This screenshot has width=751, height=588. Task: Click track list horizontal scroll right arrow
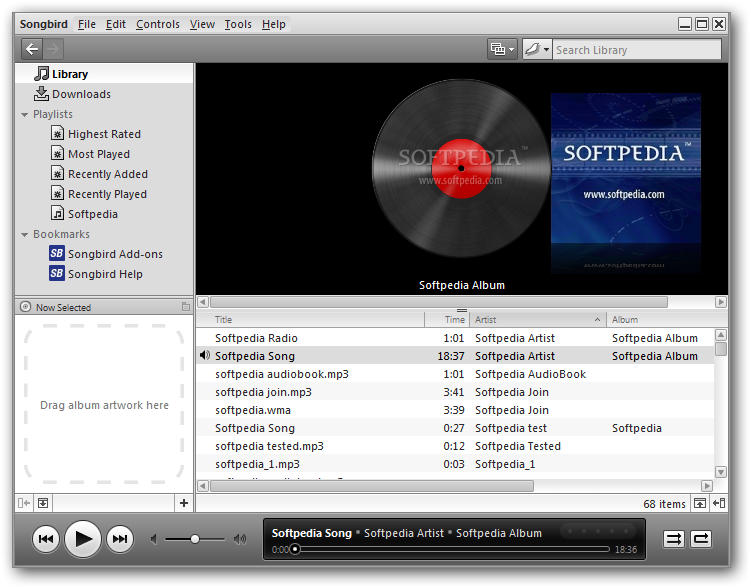707,486
